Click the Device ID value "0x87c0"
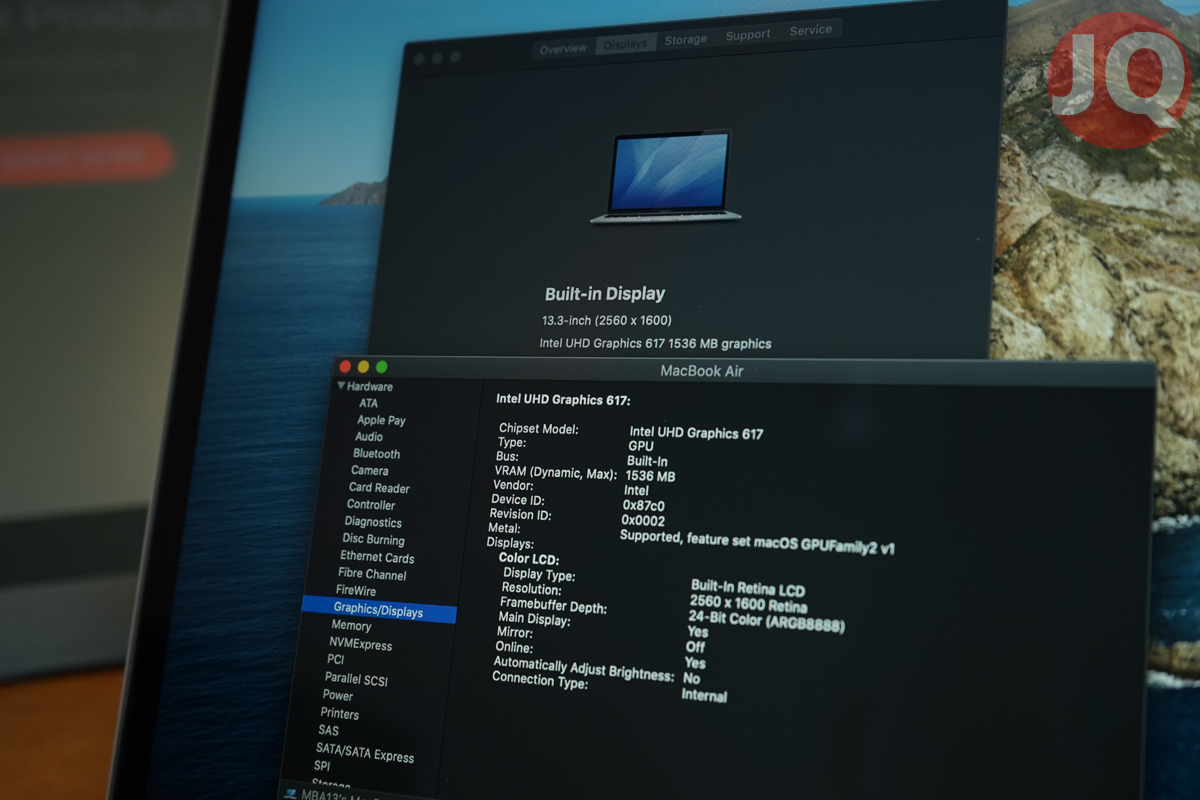 [643, 506]
